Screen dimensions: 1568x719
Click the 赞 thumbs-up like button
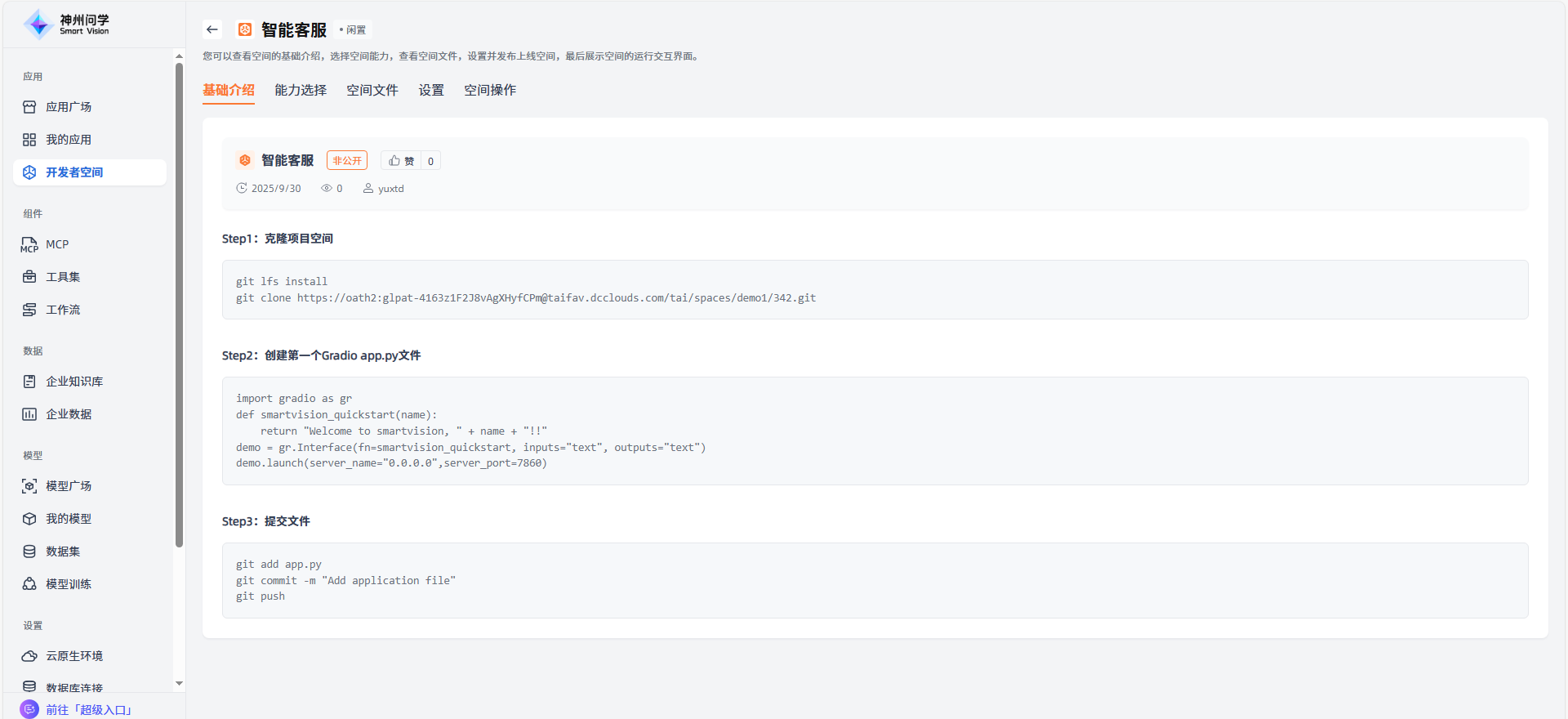click(x=401, y=161)
